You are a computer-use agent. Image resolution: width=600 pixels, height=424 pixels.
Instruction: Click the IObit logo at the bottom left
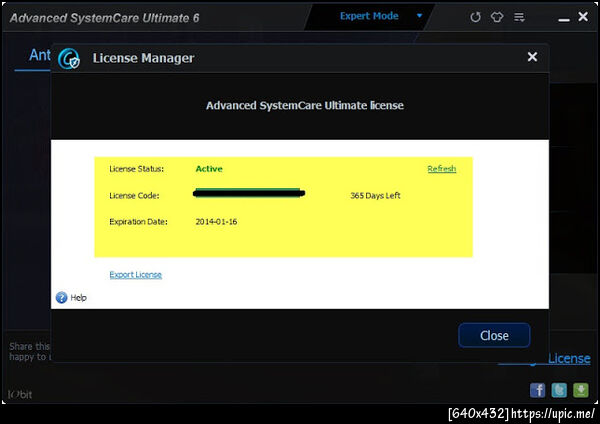click(20, 394)
